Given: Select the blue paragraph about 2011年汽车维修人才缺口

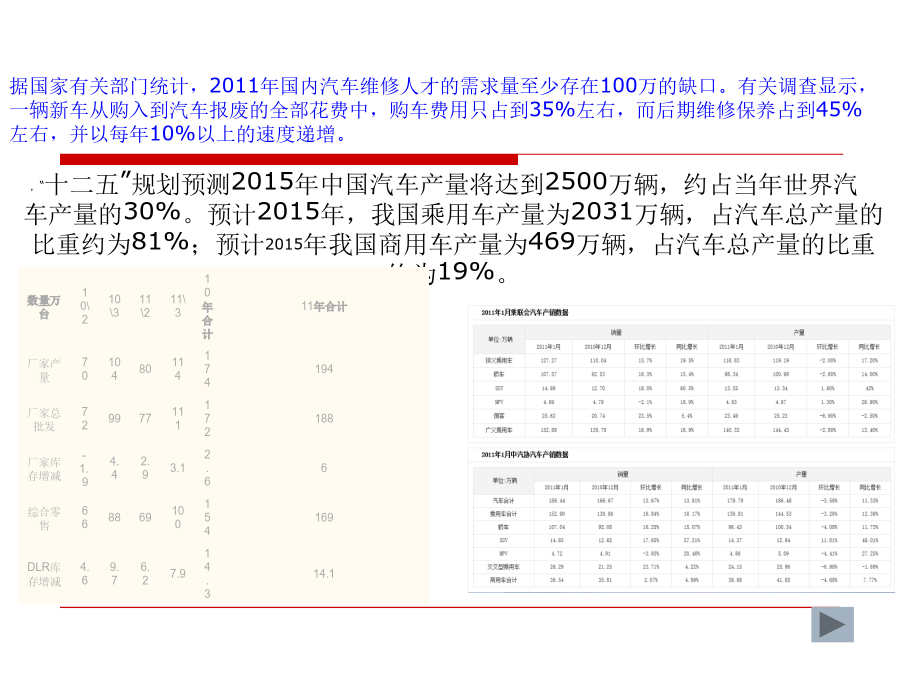Looking at the screenshot, I should click(x=436, y=110).
